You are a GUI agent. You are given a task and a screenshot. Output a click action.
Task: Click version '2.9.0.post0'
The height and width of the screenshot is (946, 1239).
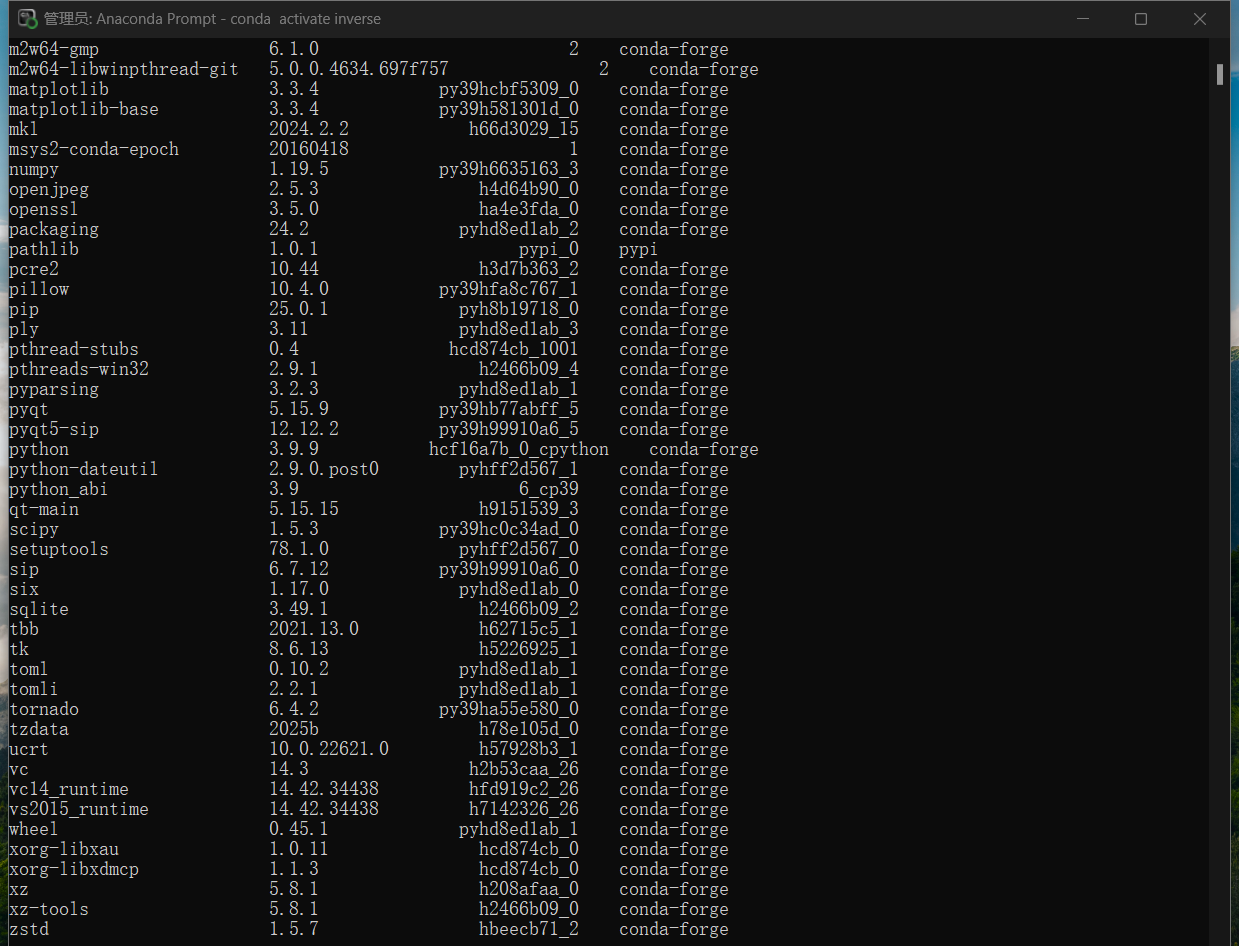[324, 469]
